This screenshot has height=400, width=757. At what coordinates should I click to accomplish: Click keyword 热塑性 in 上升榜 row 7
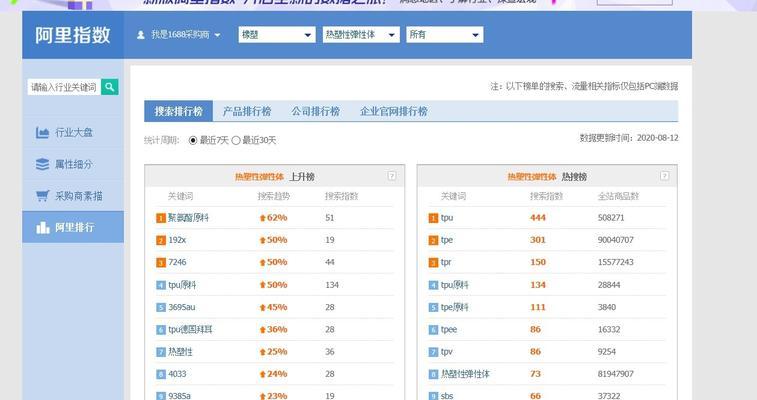tap(180, 352)
